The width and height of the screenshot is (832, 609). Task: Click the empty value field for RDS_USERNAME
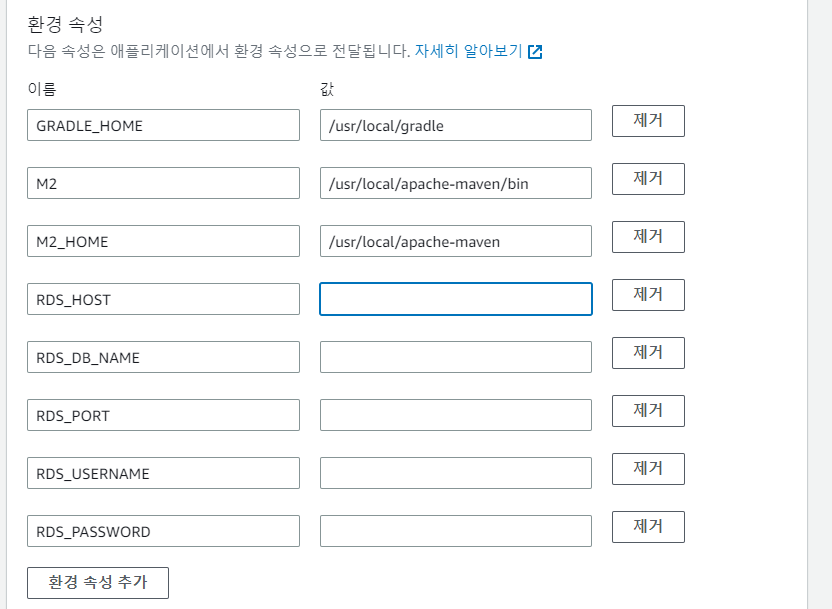456,473
